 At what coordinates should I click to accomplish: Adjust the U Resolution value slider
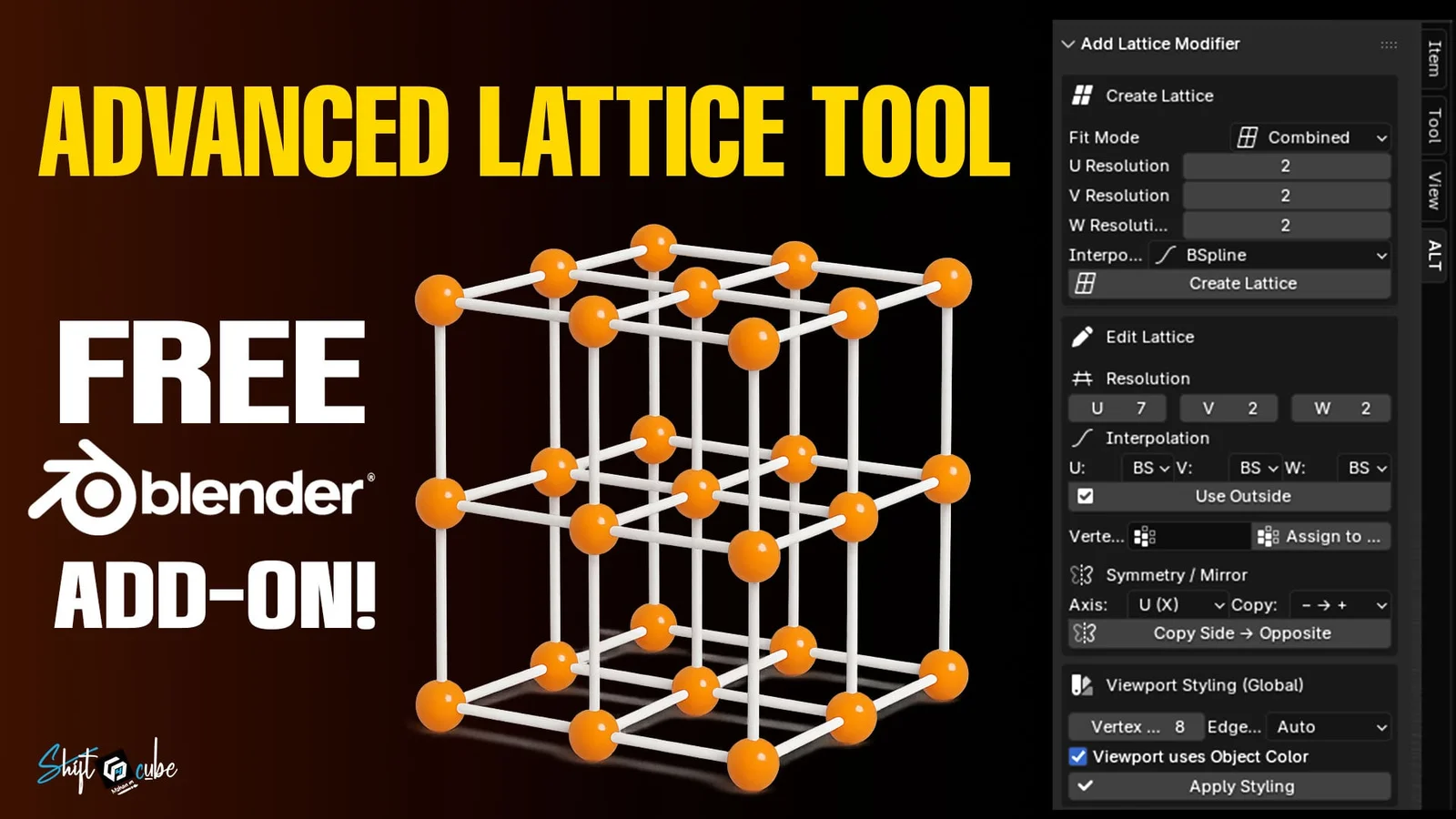(1286, 166)
